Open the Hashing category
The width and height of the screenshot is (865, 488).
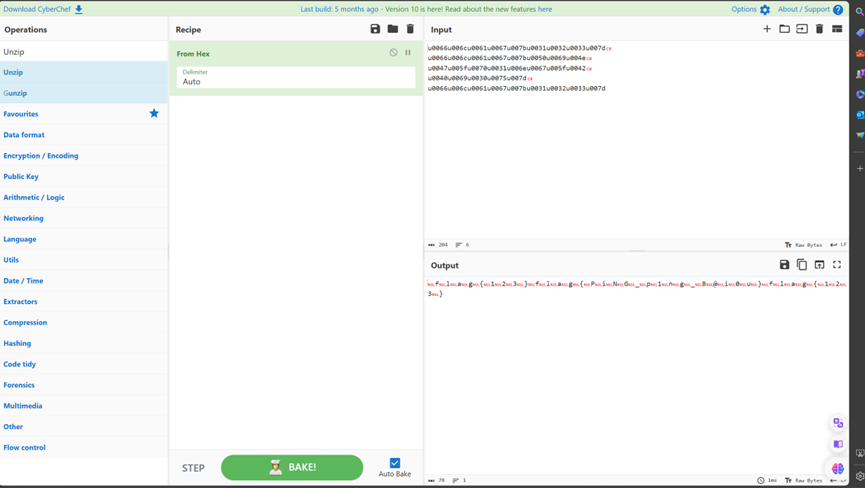click(84, 344)
